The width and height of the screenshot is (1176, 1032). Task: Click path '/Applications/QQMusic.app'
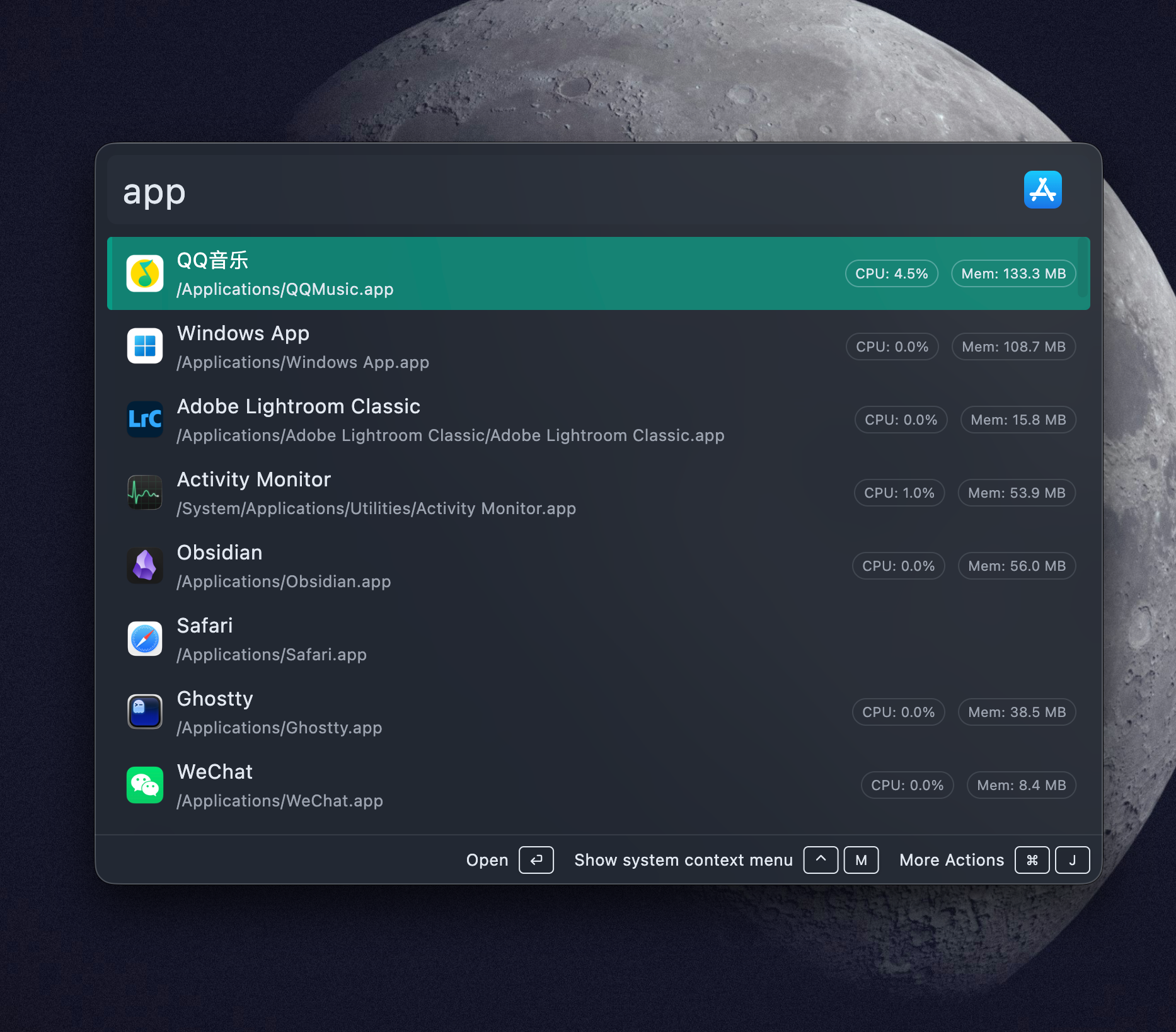pos(285,289)
